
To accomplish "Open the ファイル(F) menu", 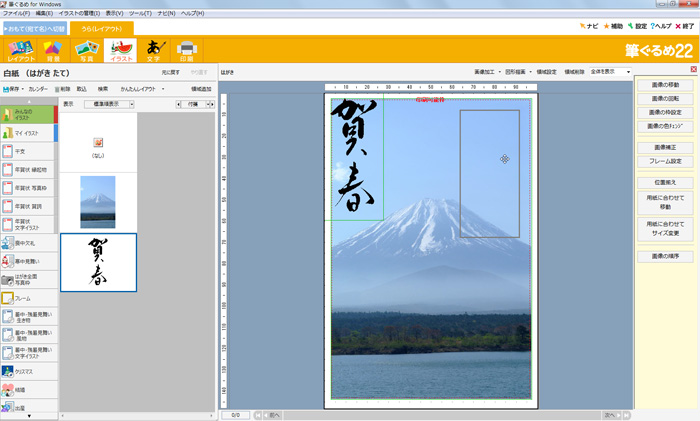I will point(16,14).
